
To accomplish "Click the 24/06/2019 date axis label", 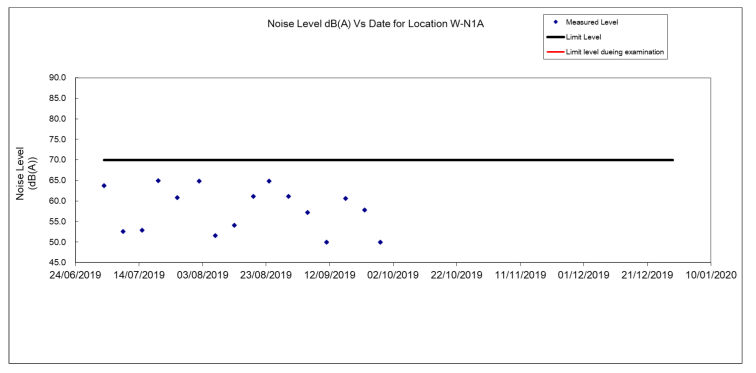I will (75, 275).
